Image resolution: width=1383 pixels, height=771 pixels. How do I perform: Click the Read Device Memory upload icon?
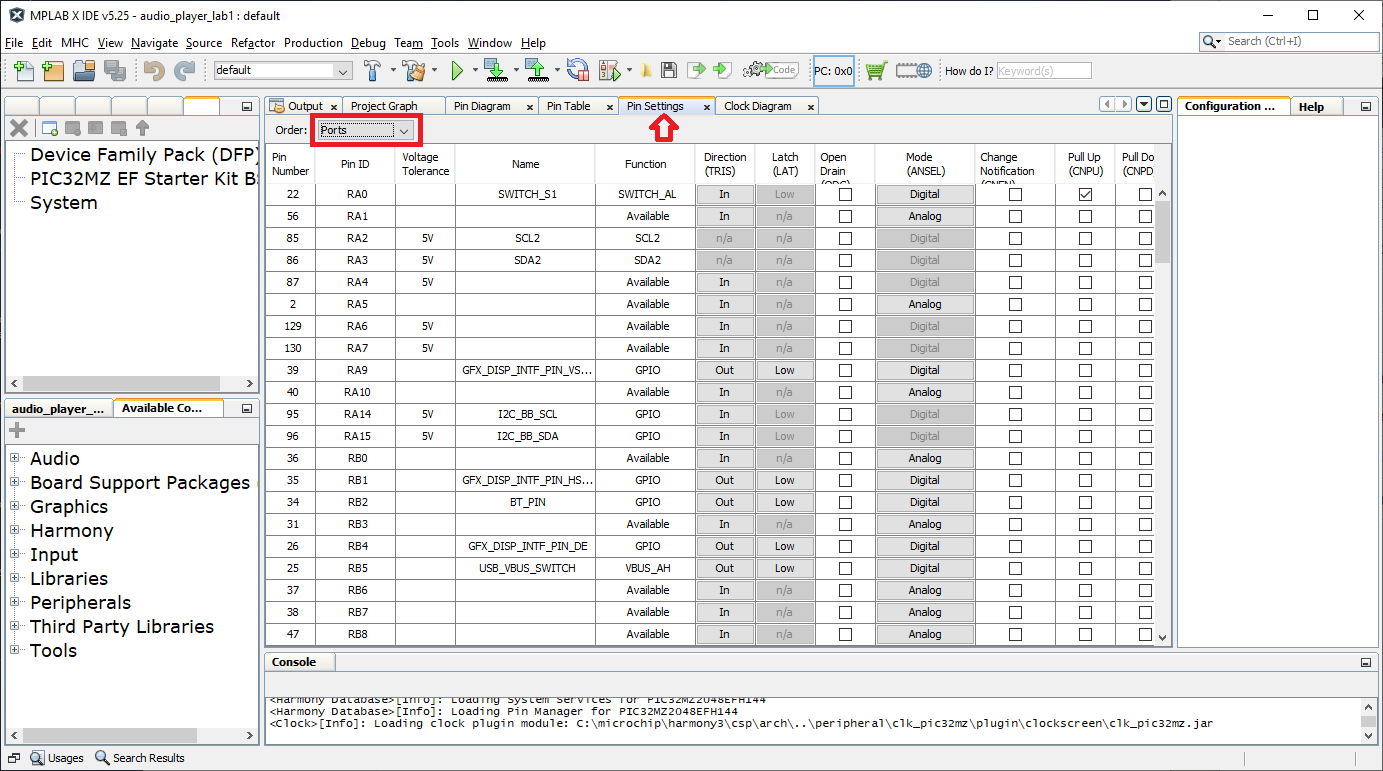coord(536,70)
